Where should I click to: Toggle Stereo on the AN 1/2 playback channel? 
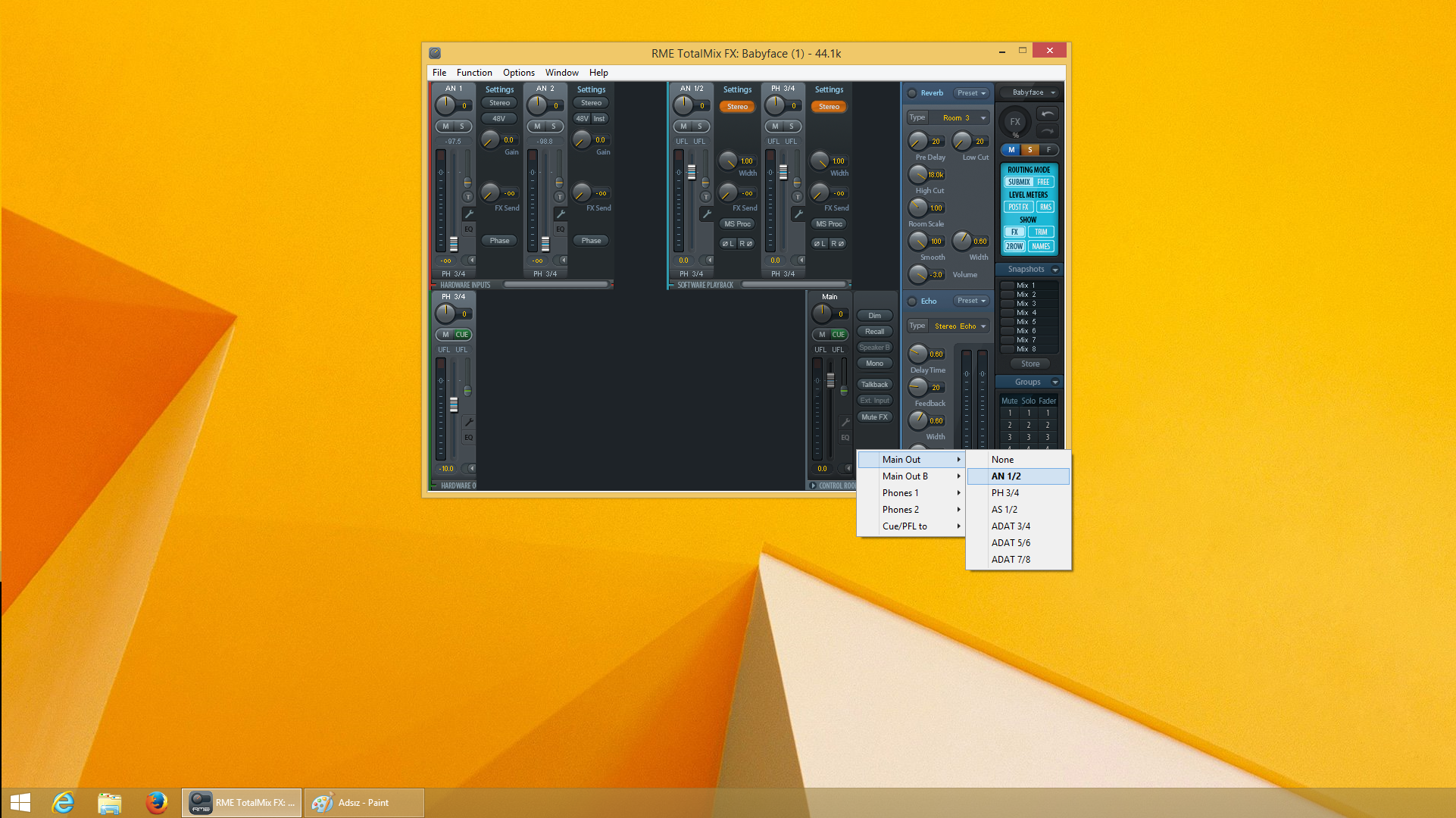point(737,107)
